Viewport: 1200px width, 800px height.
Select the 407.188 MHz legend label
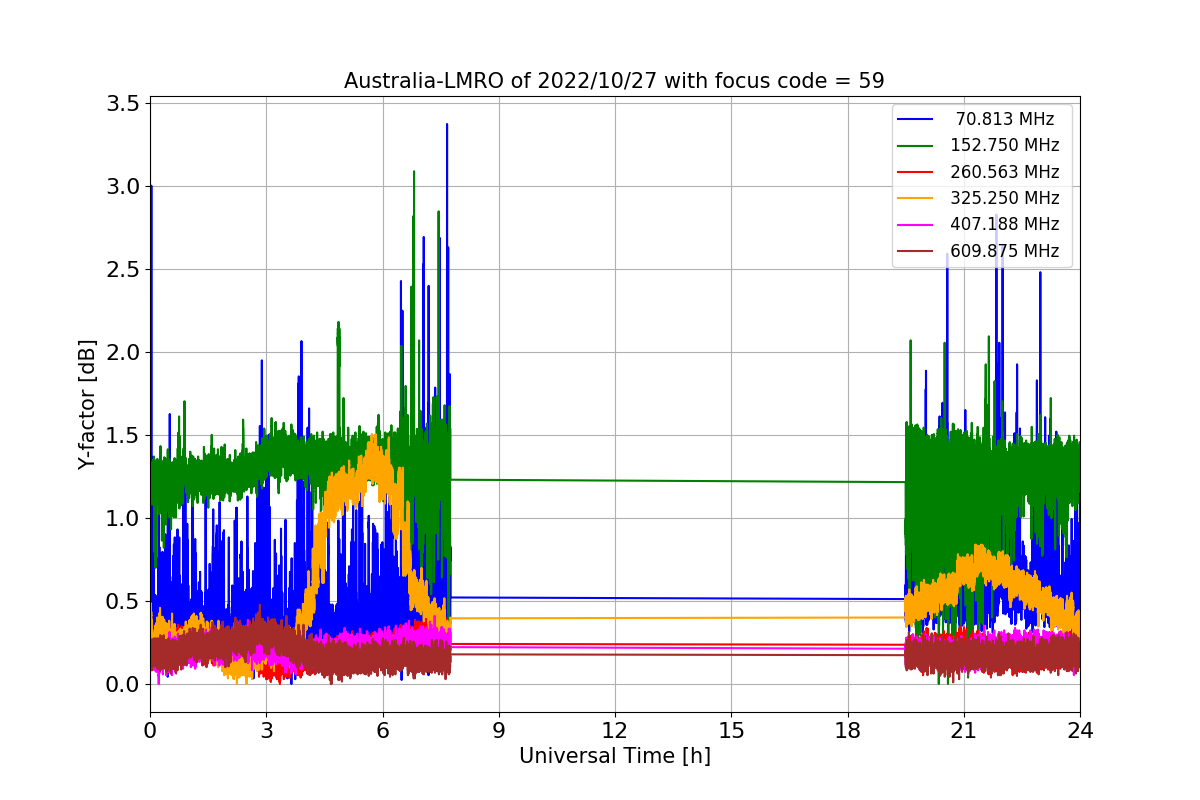point(1005,224)
